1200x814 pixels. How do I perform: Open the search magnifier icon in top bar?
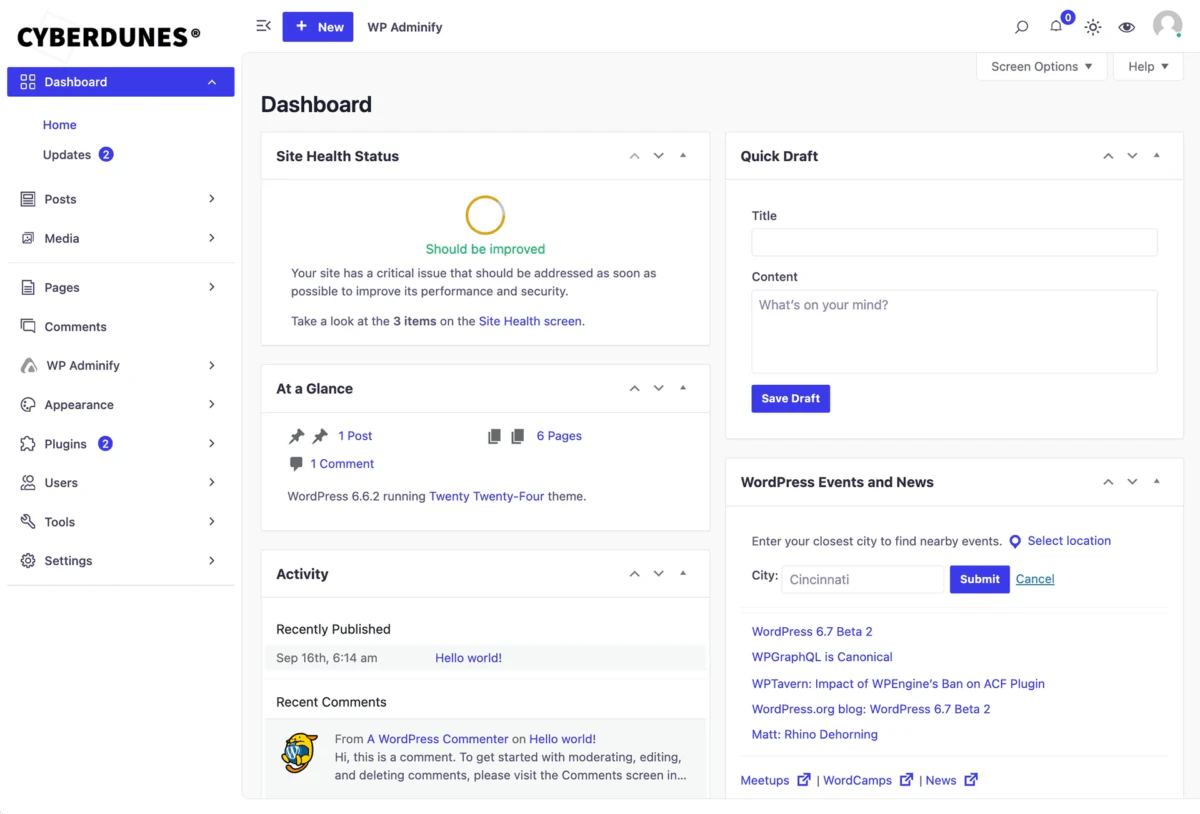tap(1021, 27)
